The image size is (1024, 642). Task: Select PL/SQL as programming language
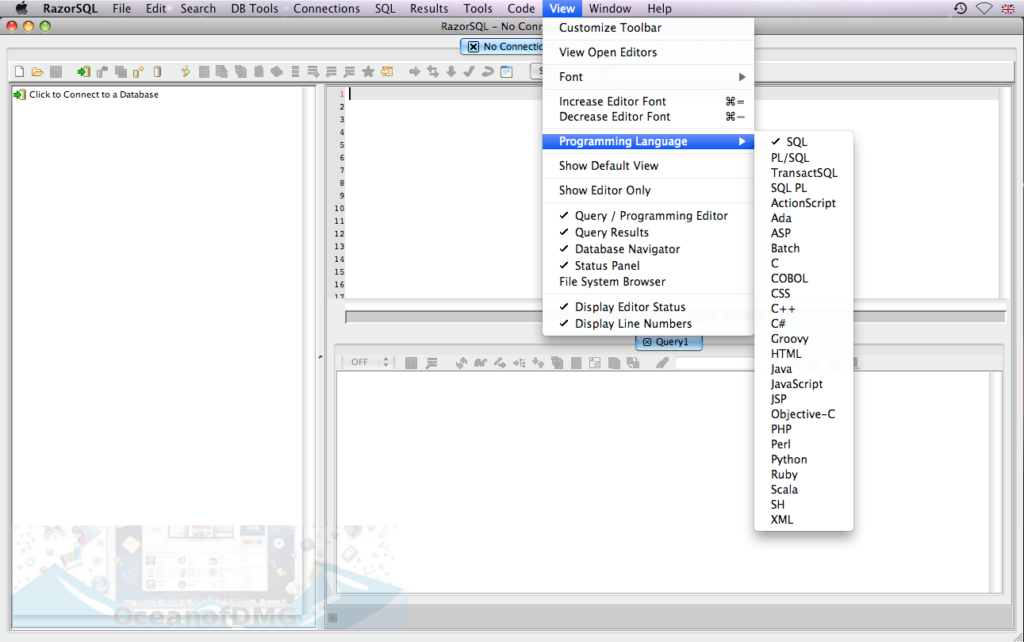coord(803,157)
